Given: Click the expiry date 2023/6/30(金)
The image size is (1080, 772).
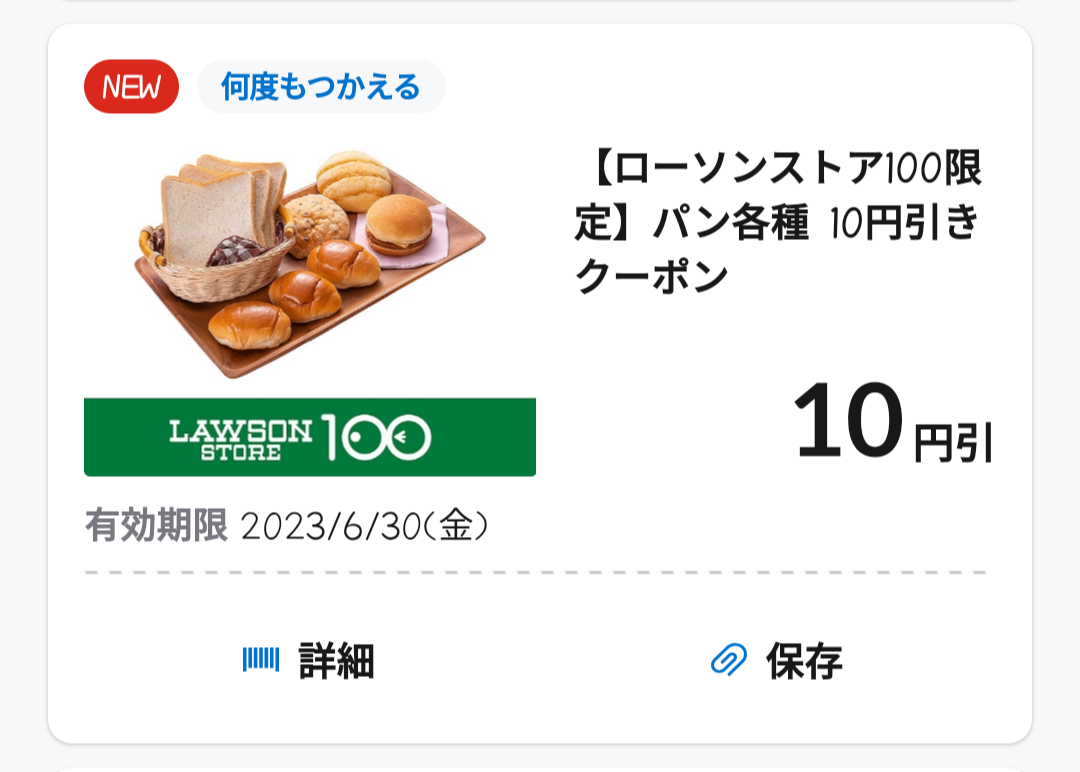Looking at the screenshot, I should click(365, 526).
